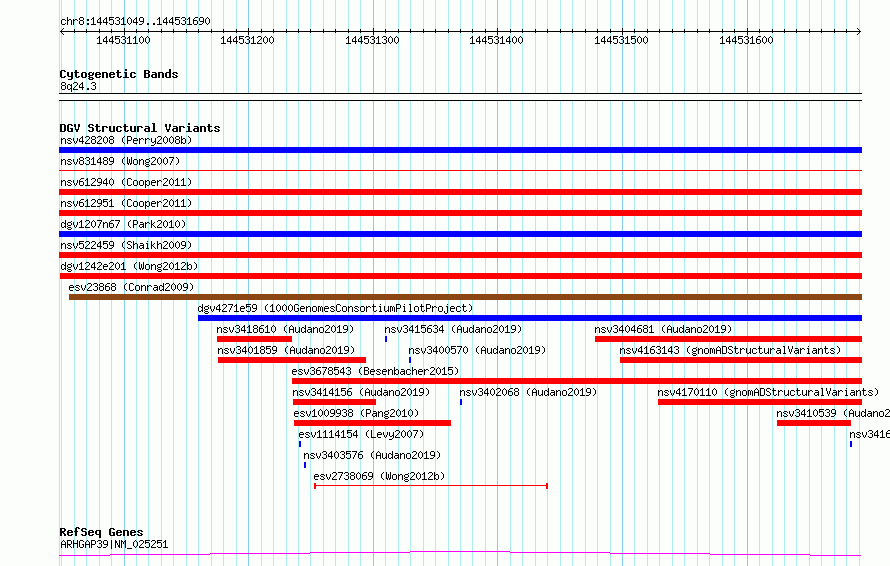
Task: Click the blue bar of nsv428208
Action: pyautogui.click(x=460, y=150)
